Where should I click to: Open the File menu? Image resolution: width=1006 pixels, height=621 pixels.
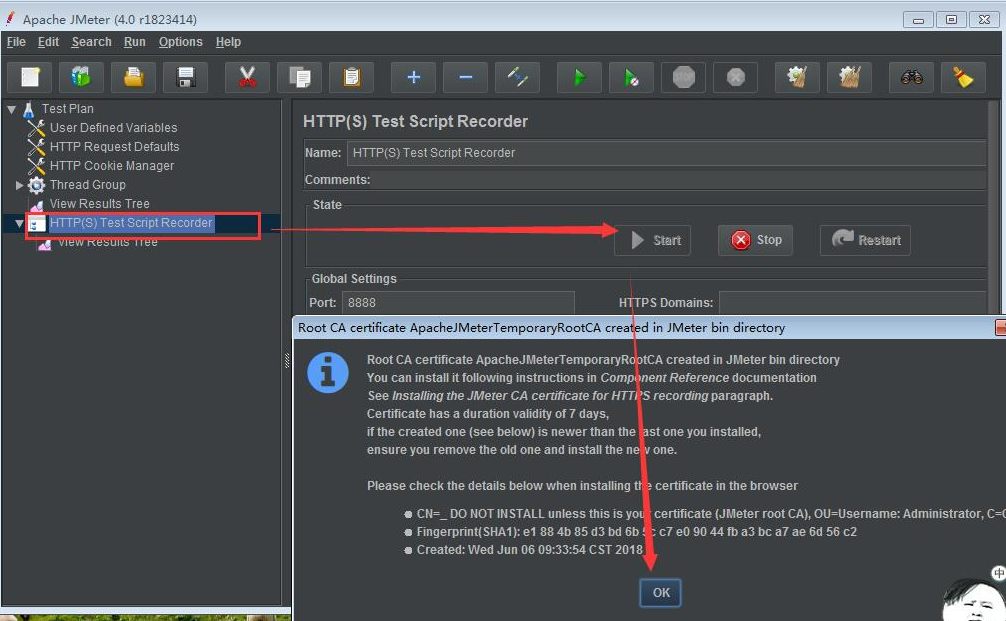coord(16,42)
